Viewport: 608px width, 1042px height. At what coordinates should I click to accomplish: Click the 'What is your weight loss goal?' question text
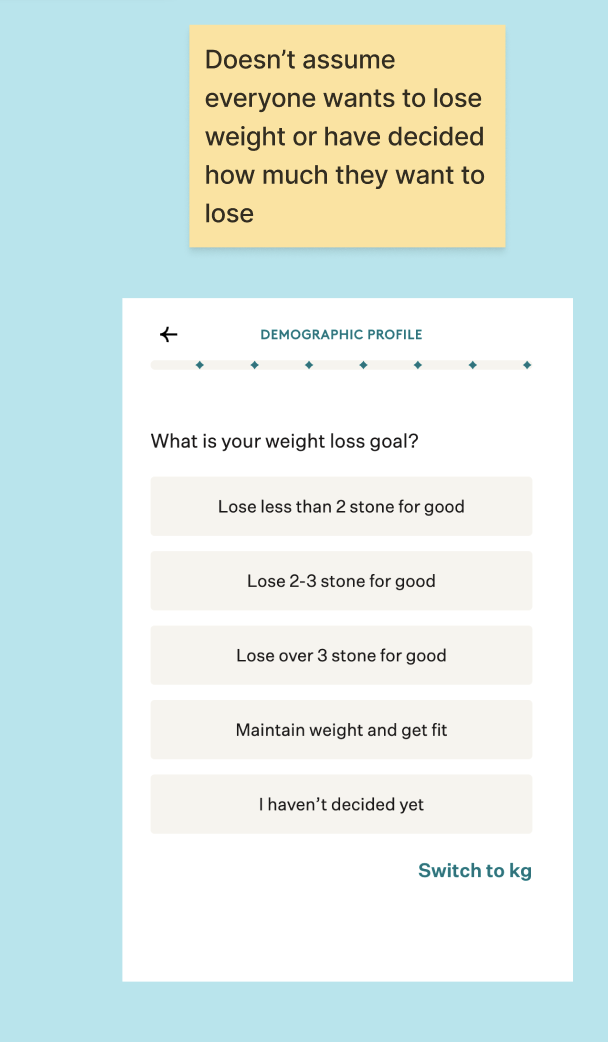pos(284,441)
